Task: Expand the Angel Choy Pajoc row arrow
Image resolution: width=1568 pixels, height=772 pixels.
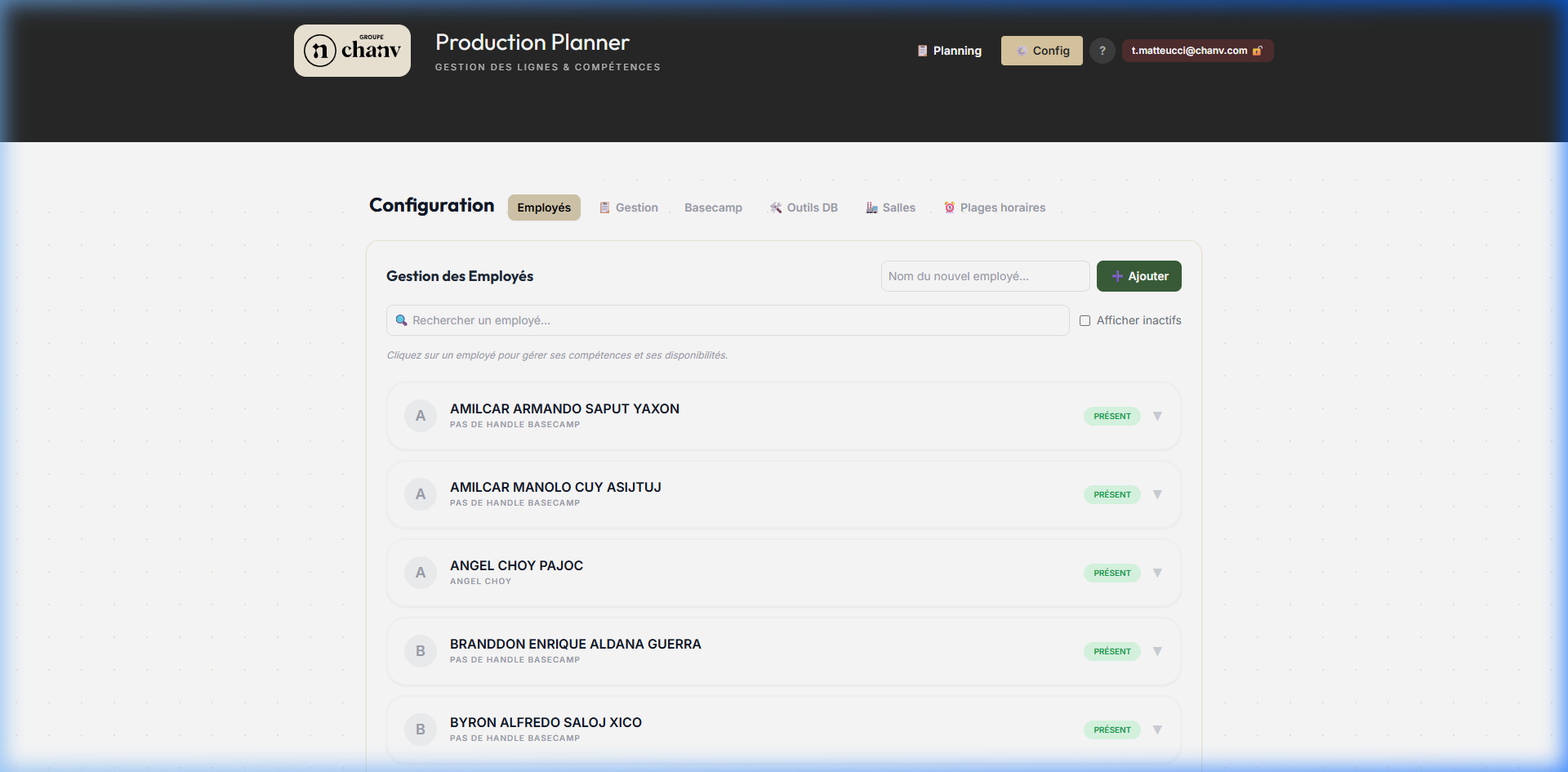Action: click(1157, 573)
